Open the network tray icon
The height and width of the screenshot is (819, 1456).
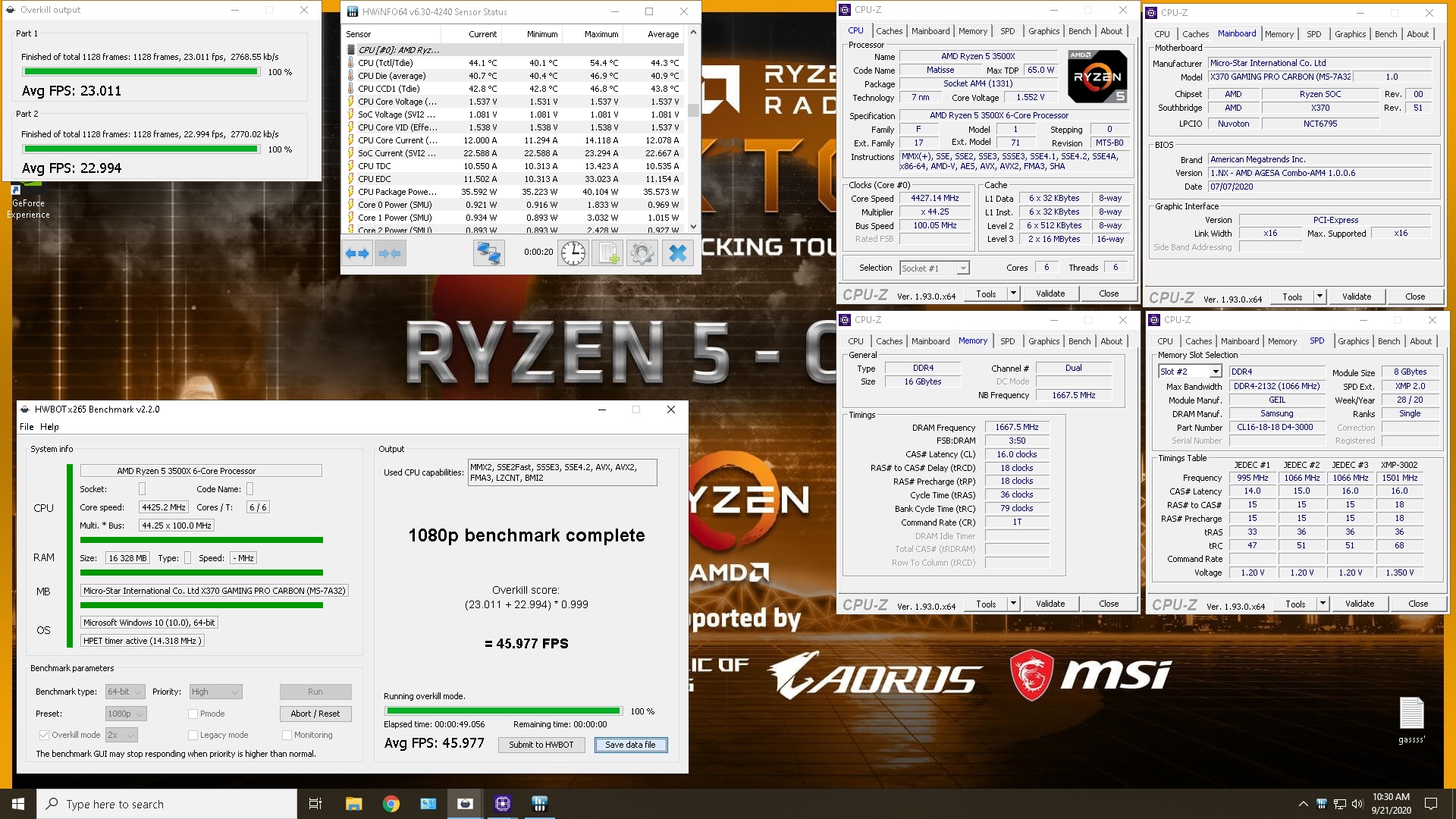pyautogui.click(x=1339, y=804)
